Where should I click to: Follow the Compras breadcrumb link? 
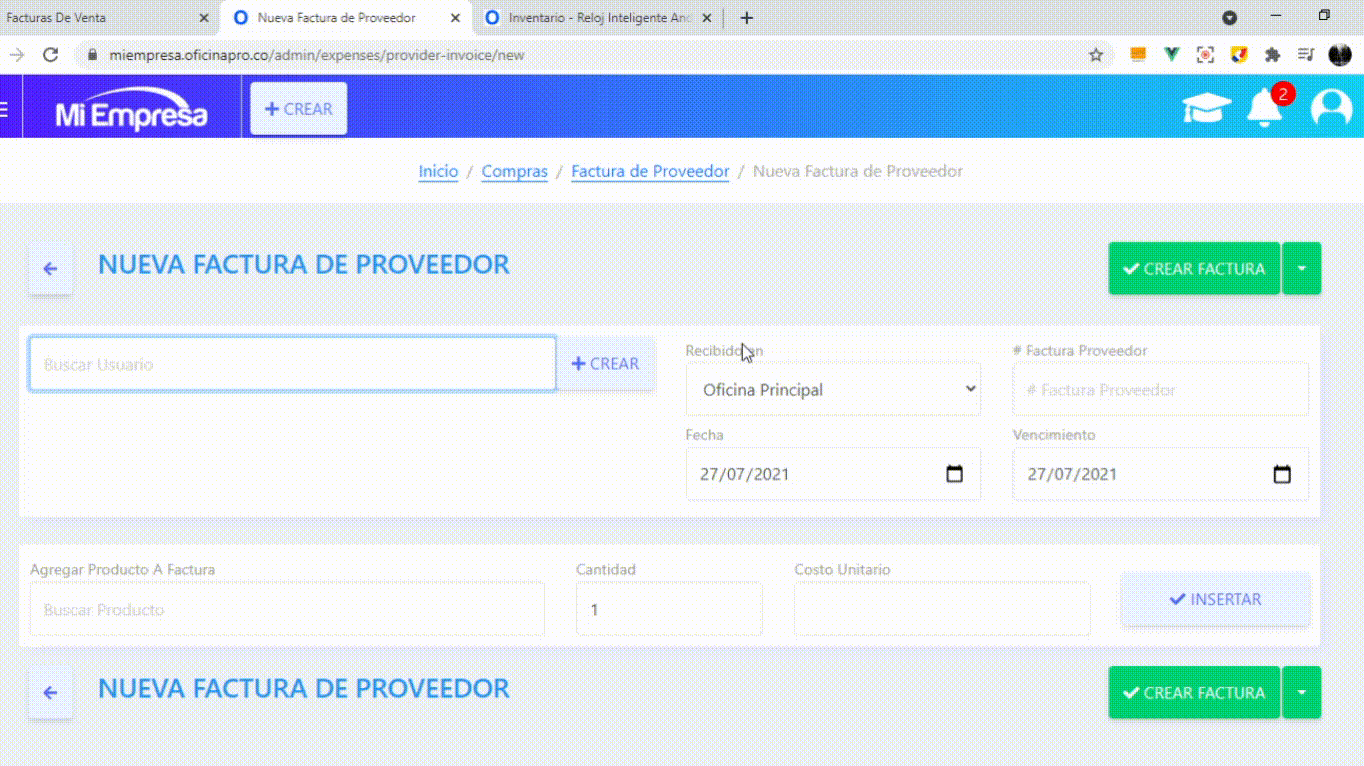[514, 171]
